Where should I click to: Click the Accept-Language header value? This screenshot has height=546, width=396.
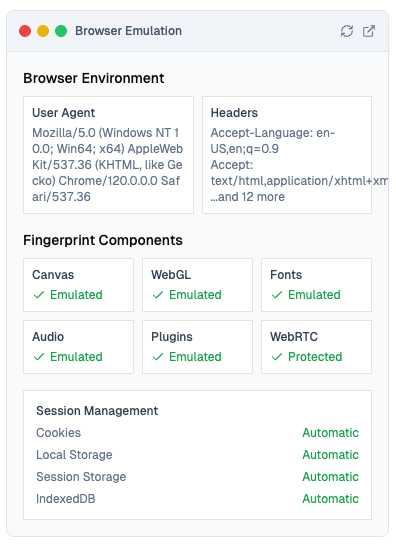pos(273,141)
